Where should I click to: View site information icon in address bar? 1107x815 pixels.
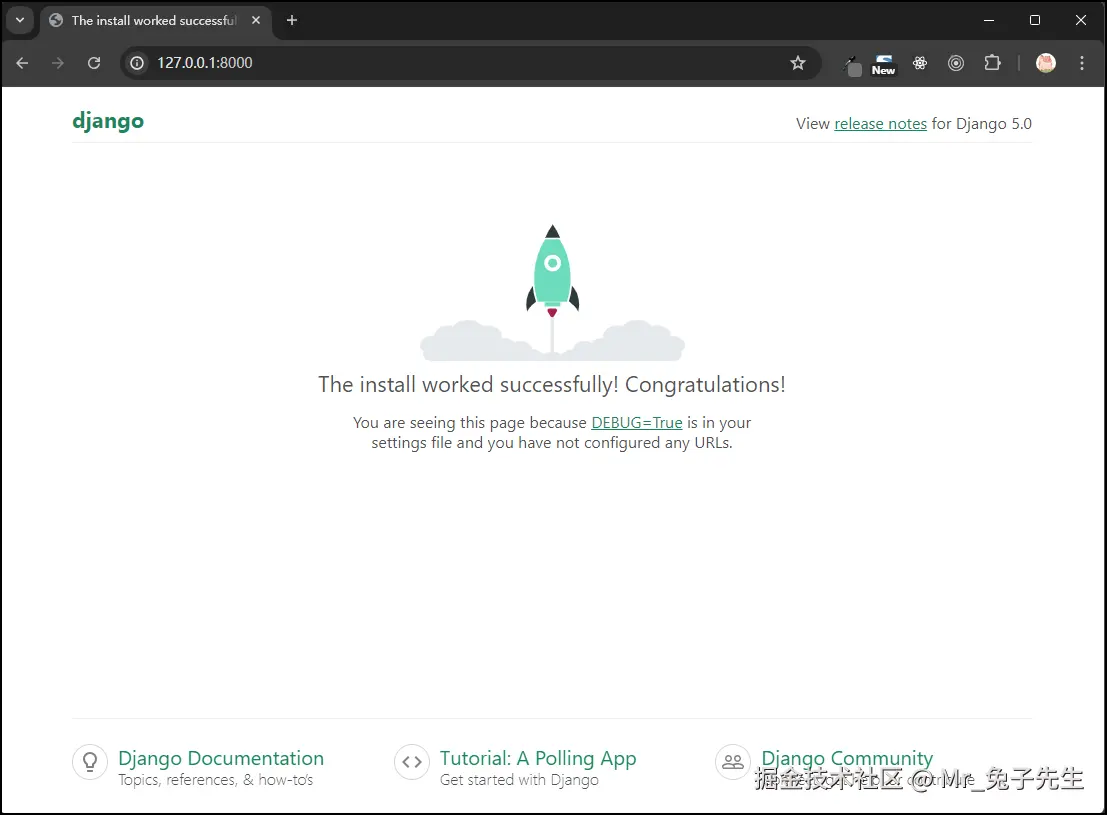(x=137, y=63)
